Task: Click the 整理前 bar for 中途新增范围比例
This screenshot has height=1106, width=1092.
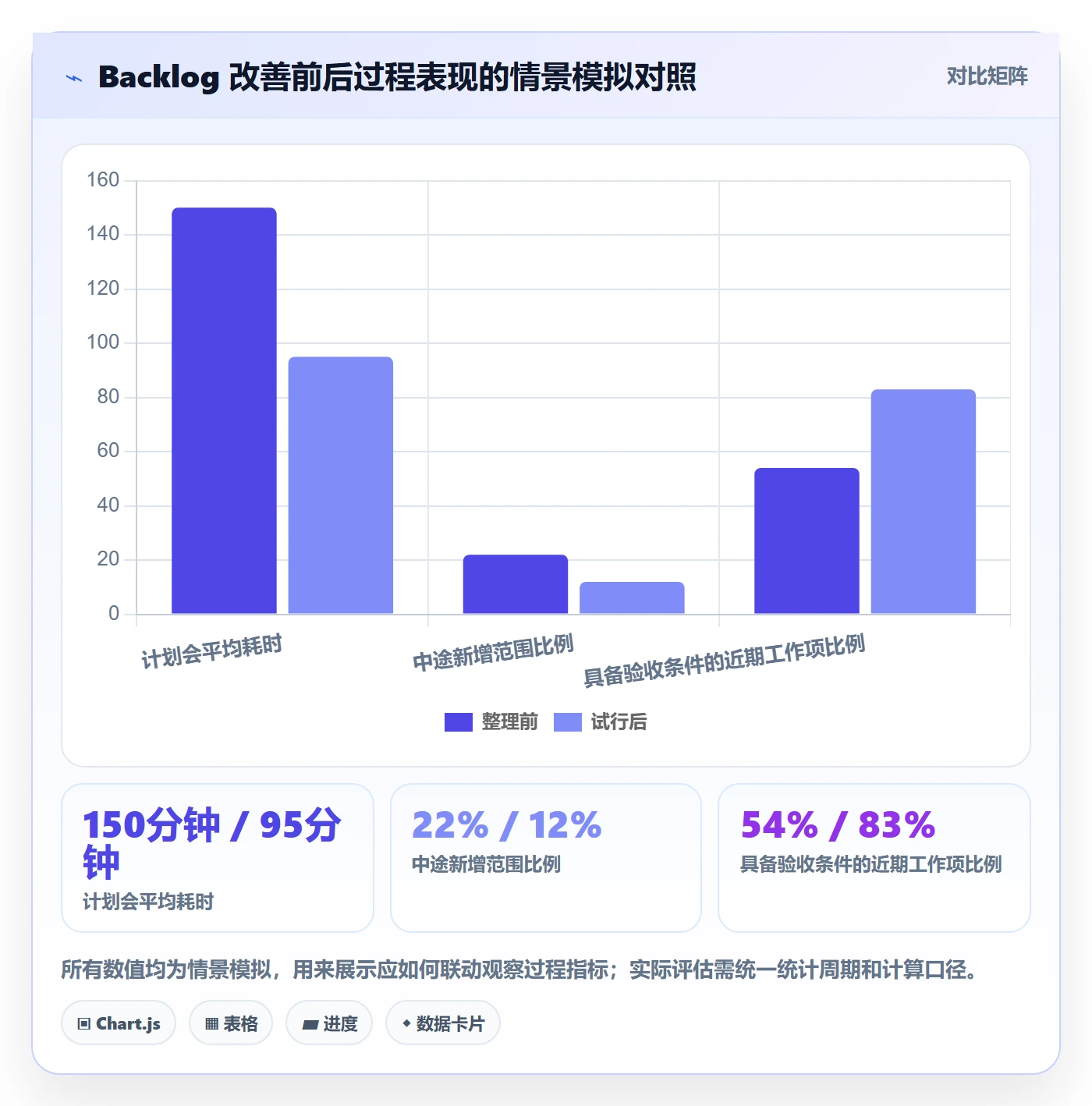Action: [x=516, y=584]
